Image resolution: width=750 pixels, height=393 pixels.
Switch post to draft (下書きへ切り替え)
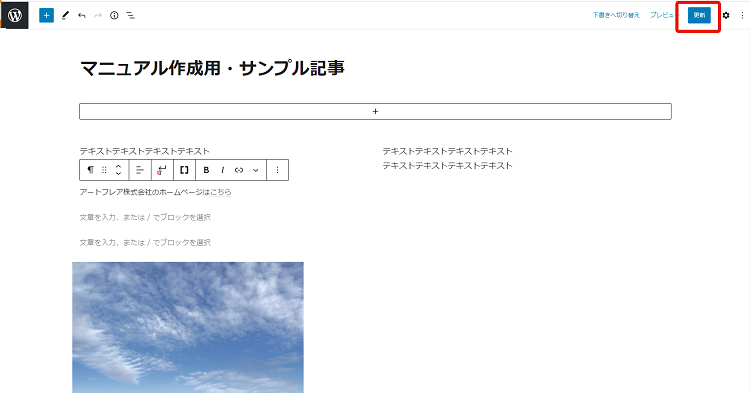pyautogui.click(x=616, y=15)
